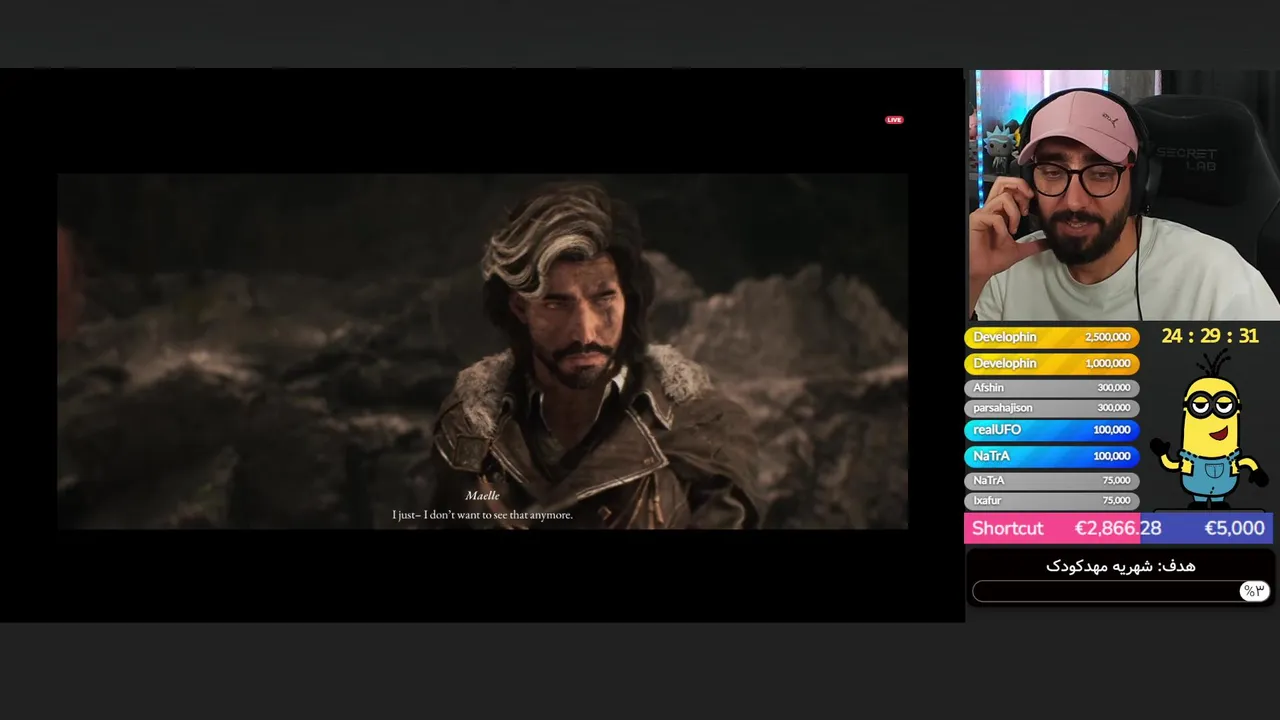The height and width of the screenshot is (720, 1280).
Task: Click the minion mascot graphic
Action: [x=1208, y=431]
